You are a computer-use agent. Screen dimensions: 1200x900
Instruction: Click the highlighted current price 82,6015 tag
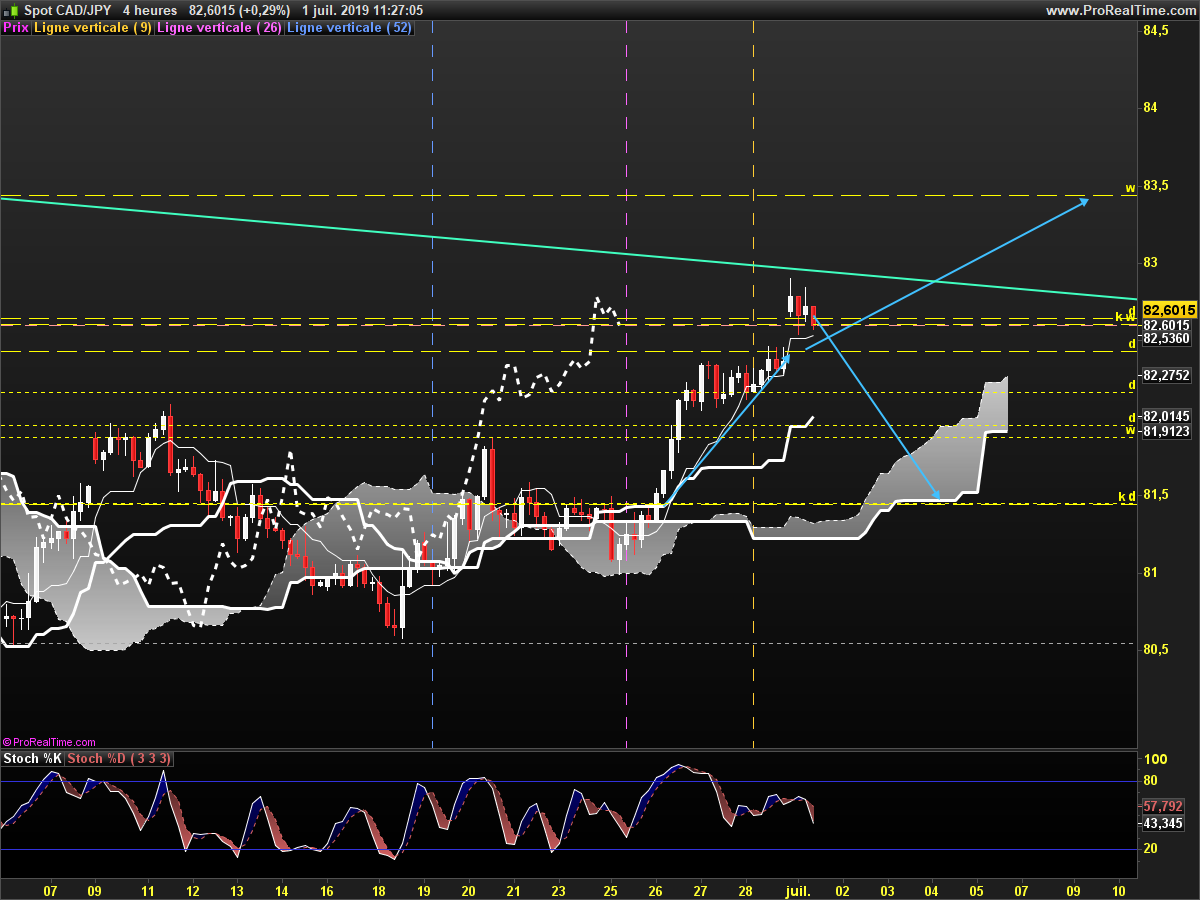(x=1169, y=310)
